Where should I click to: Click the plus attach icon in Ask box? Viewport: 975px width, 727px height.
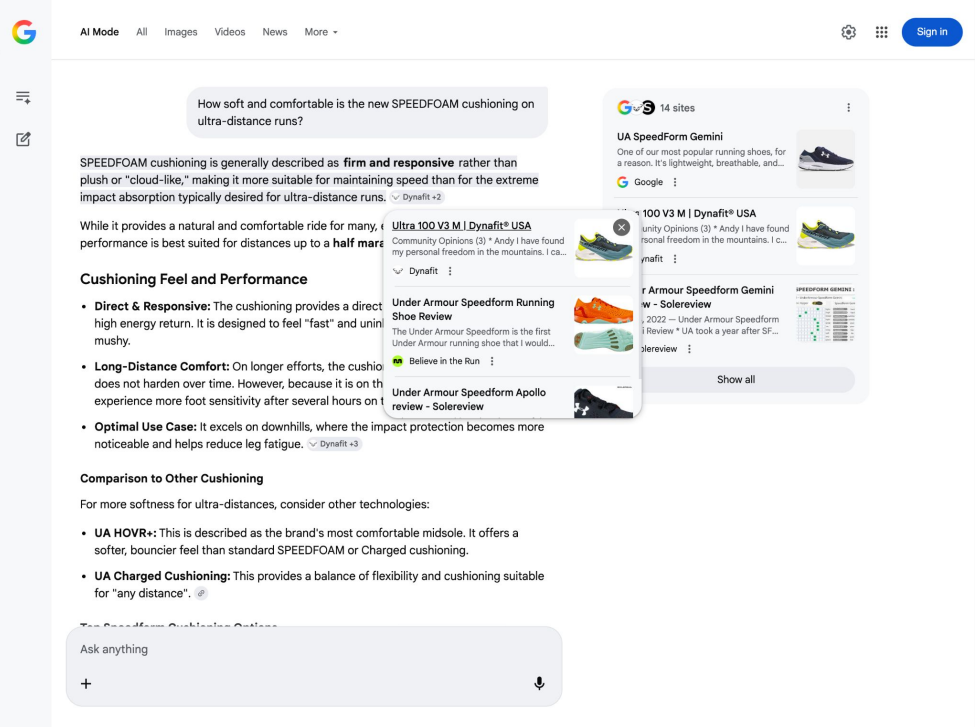coord(86,683)
